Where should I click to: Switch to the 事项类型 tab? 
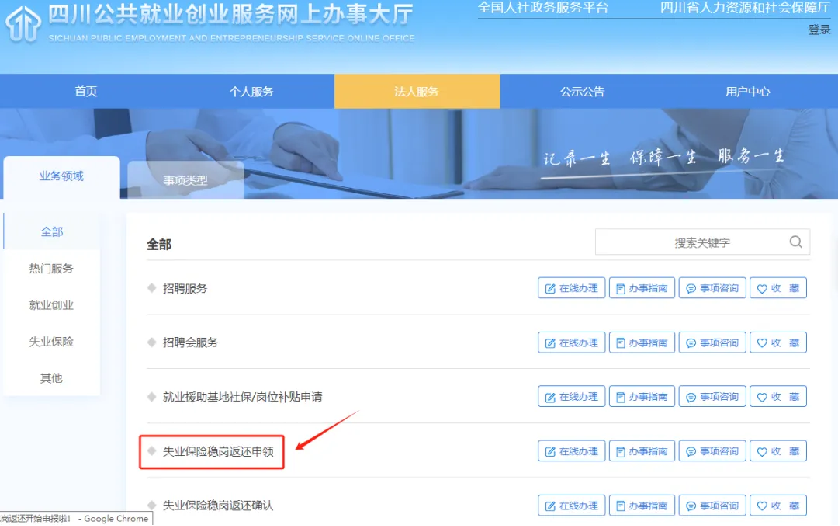(x=185, y=181)
